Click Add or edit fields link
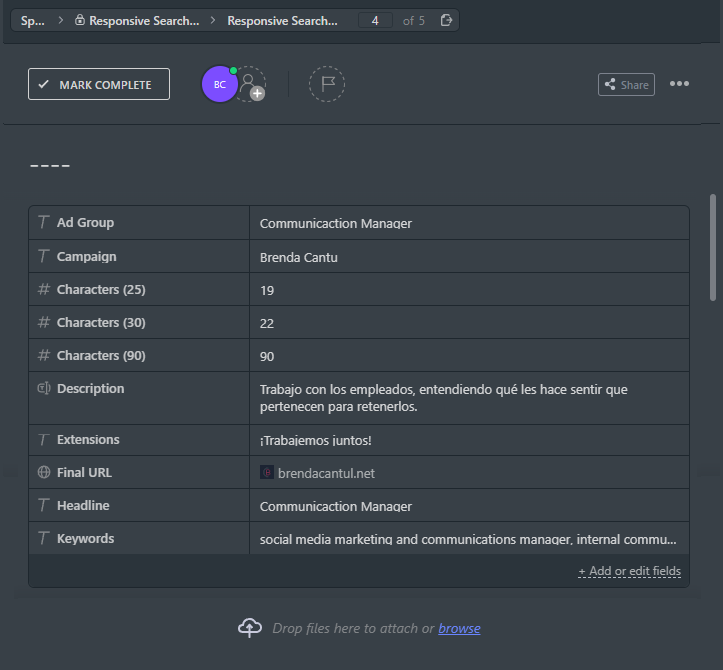Image resolution: width=723 pixels, height=670 pixels. [x=629, y=571]
